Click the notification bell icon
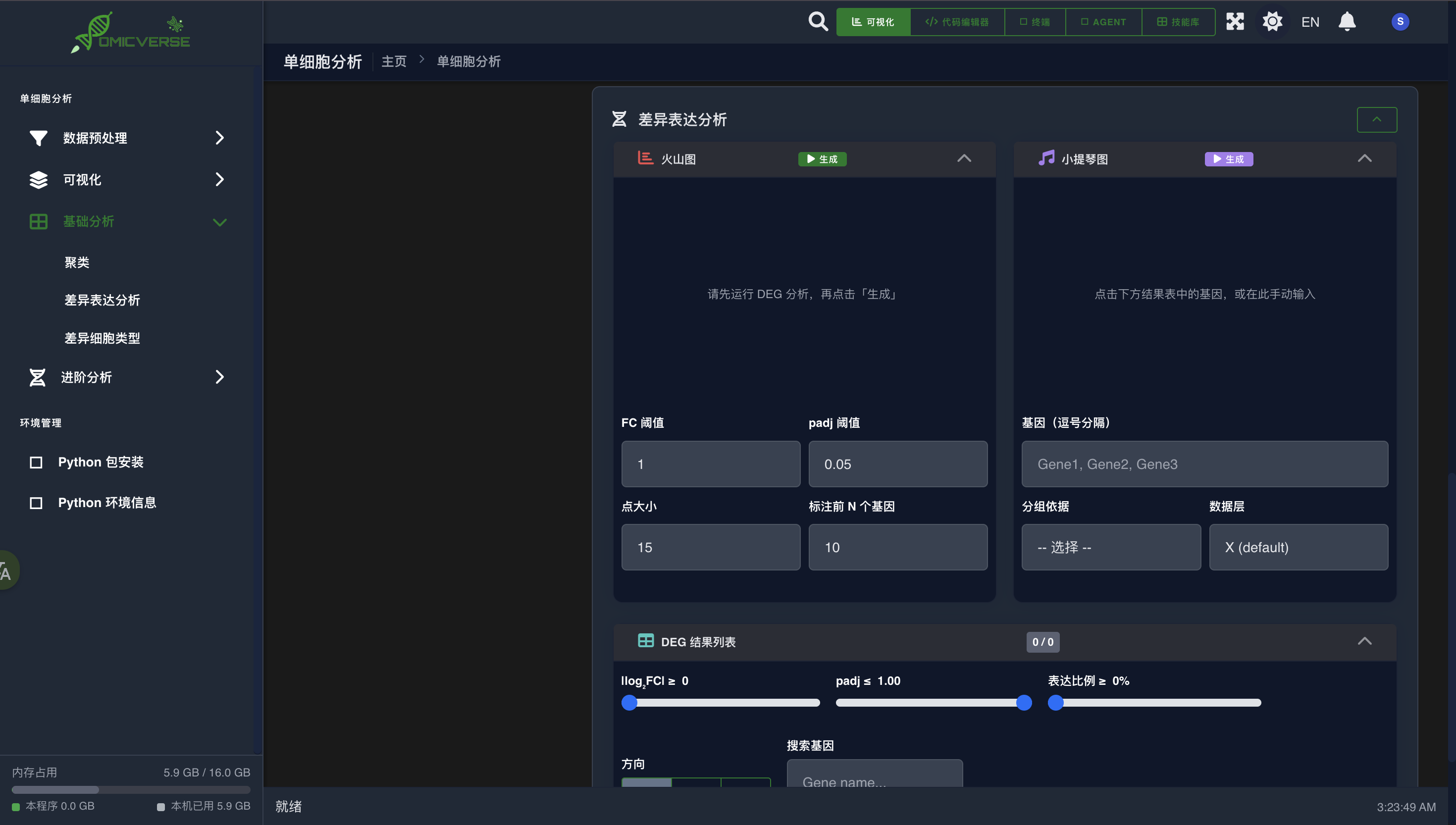 coord(1347,21)
